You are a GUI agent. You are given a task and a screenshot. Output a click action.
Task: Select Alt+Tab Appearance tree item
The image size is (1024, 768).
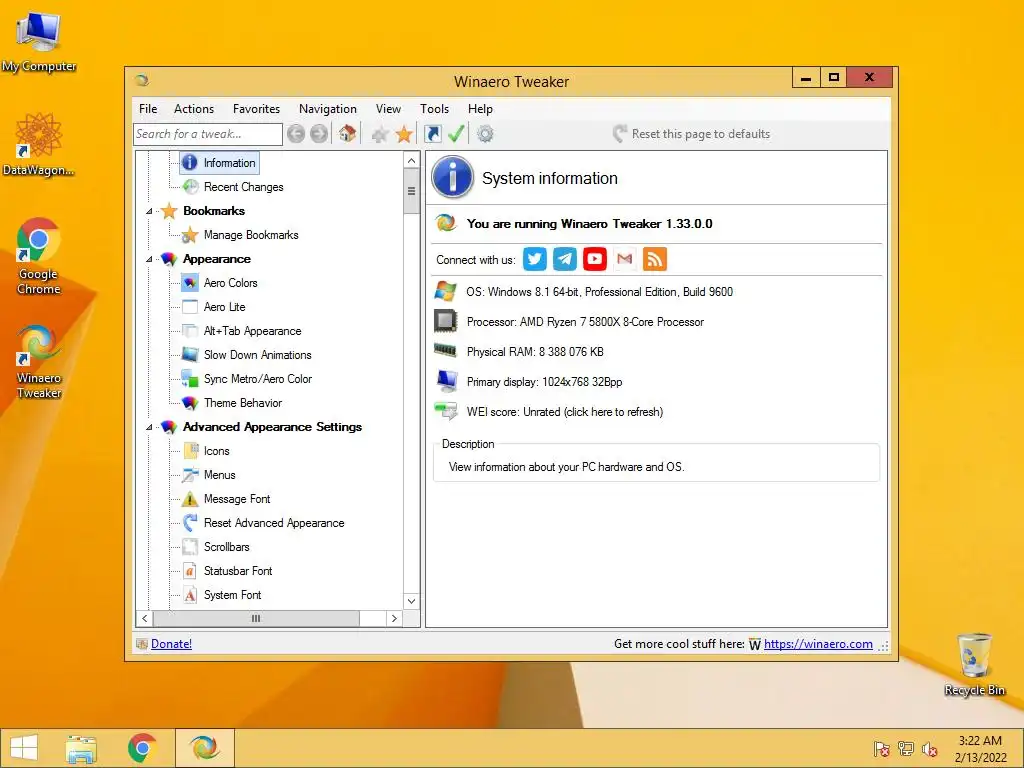[252, 331]
